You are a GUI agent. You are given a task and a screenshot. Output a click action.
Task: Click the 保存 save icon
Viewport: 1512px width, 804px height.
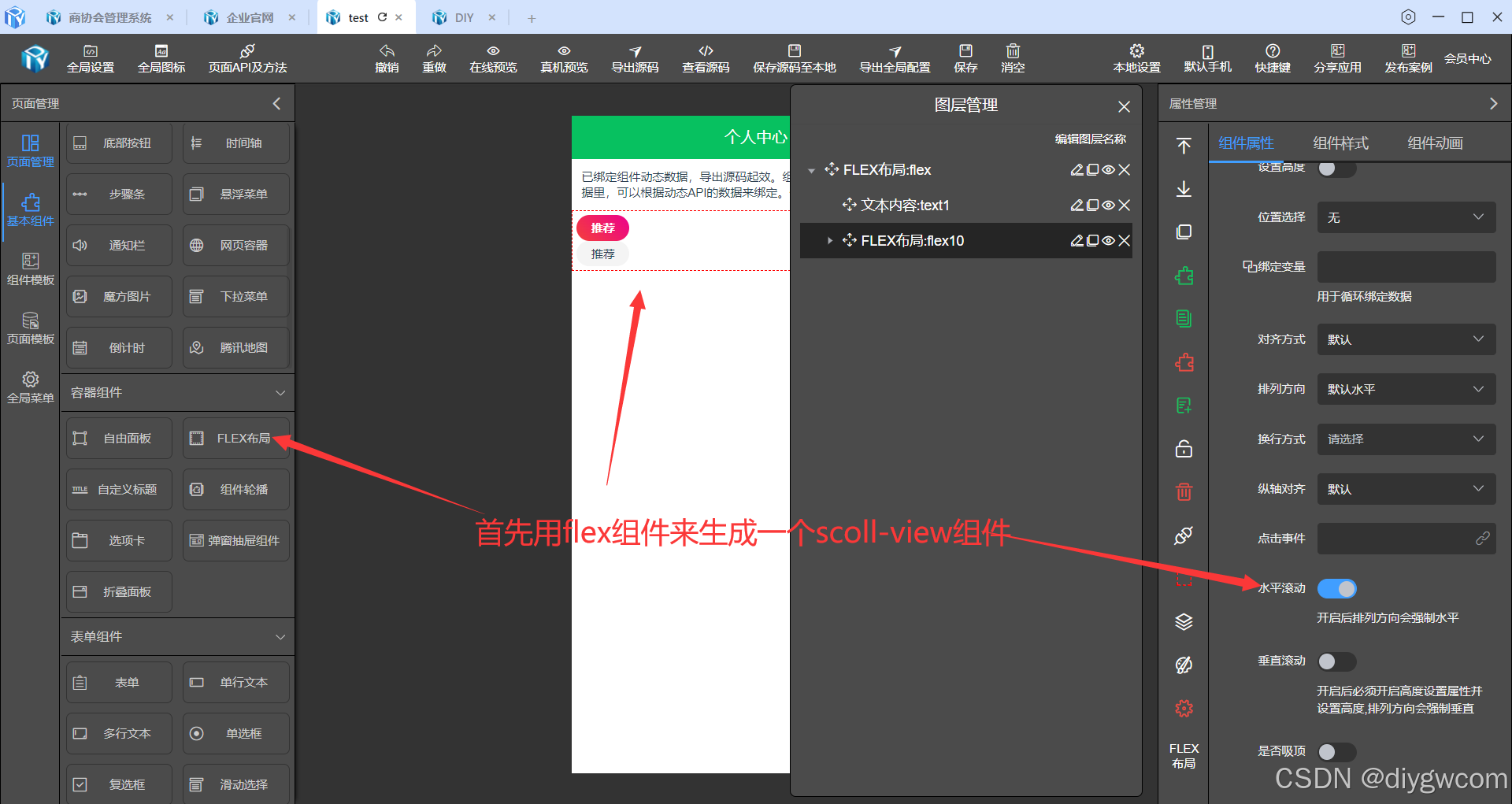tap(965, 51)
